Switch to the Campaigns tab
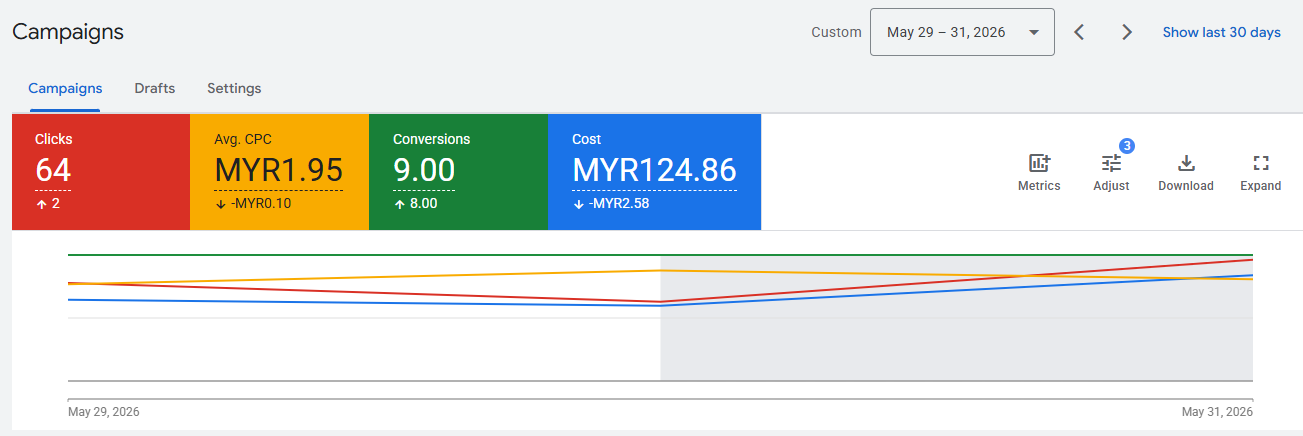The image size is (1303, 436). (65, 88)
